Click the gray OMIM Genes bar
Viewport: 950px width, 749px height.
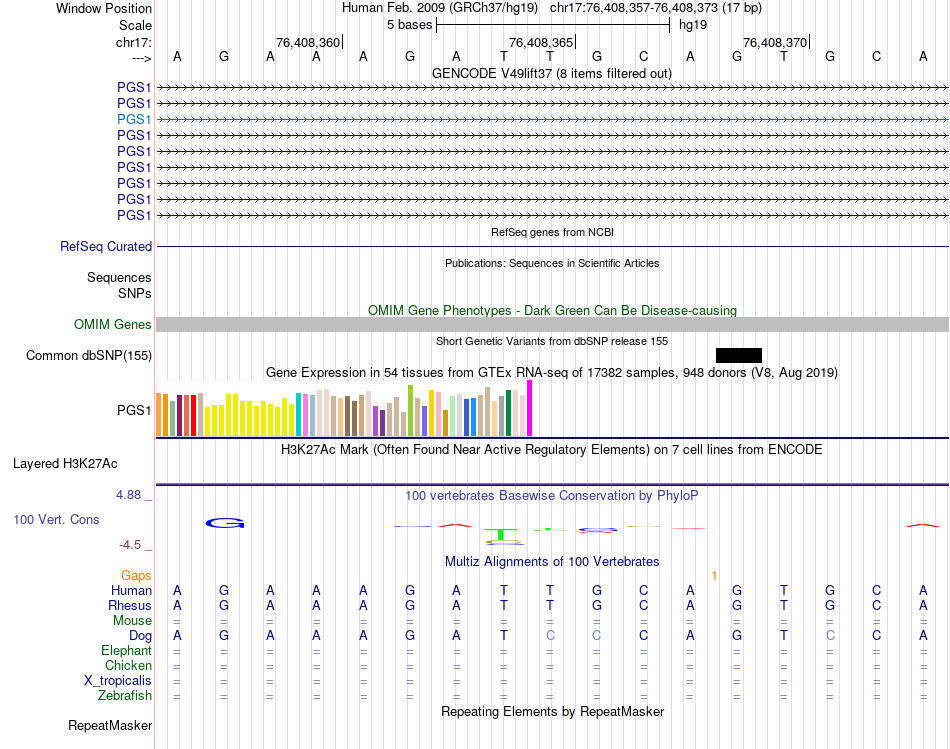(553, 324)
